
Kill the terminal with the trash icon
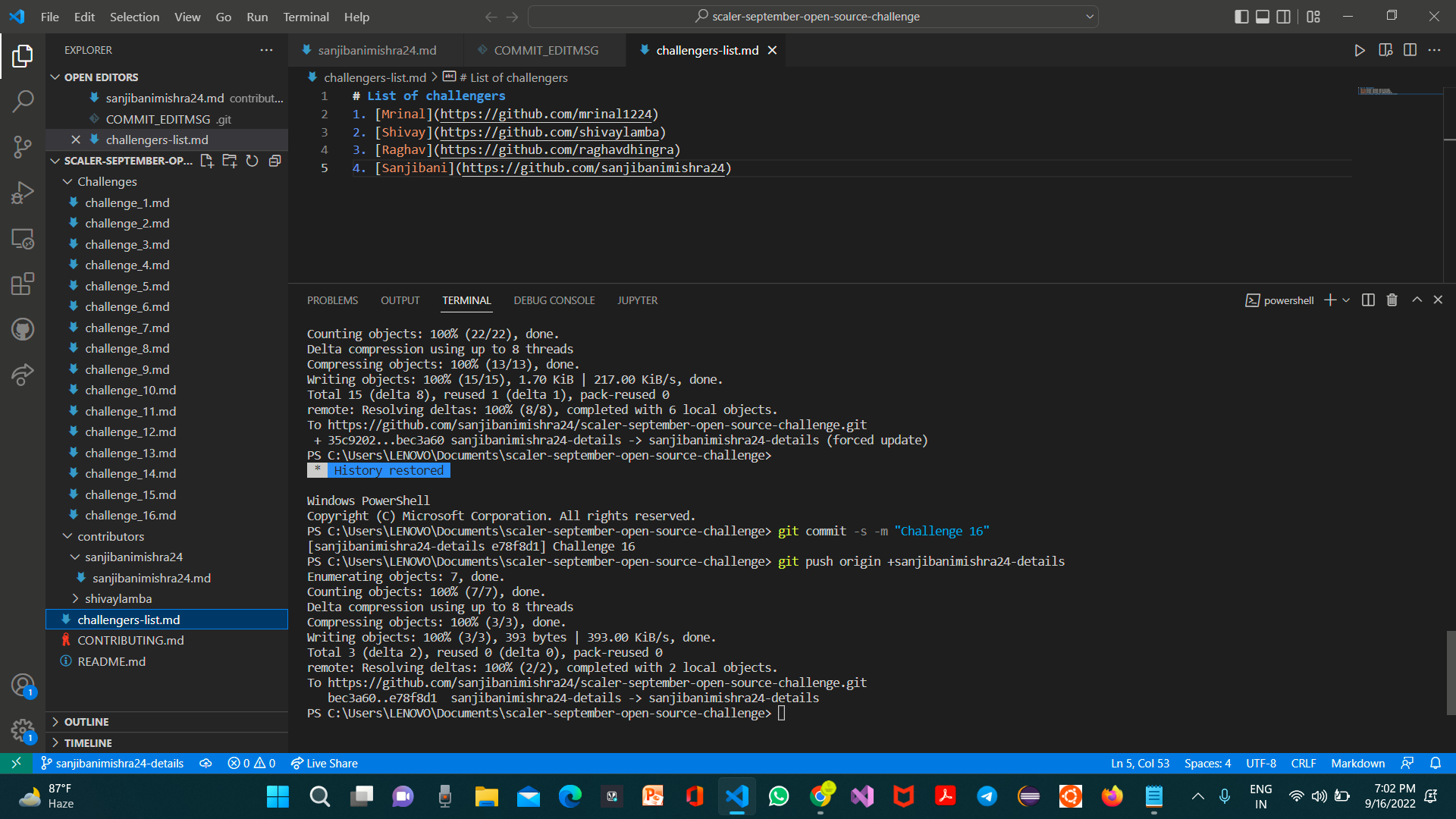point(1392,300)
